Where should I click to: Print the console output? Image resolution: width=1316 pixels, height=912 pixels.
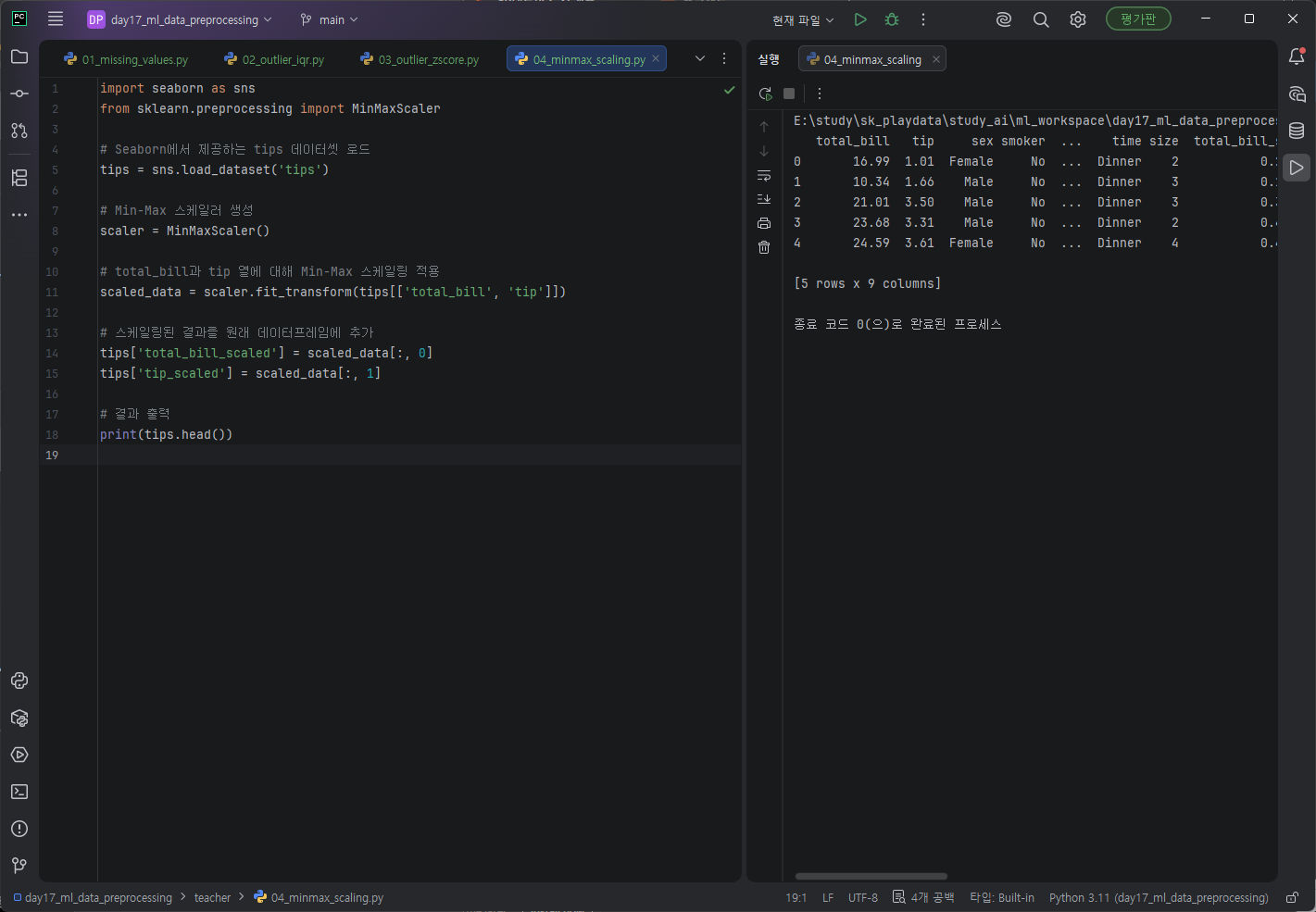coord(764,223)
